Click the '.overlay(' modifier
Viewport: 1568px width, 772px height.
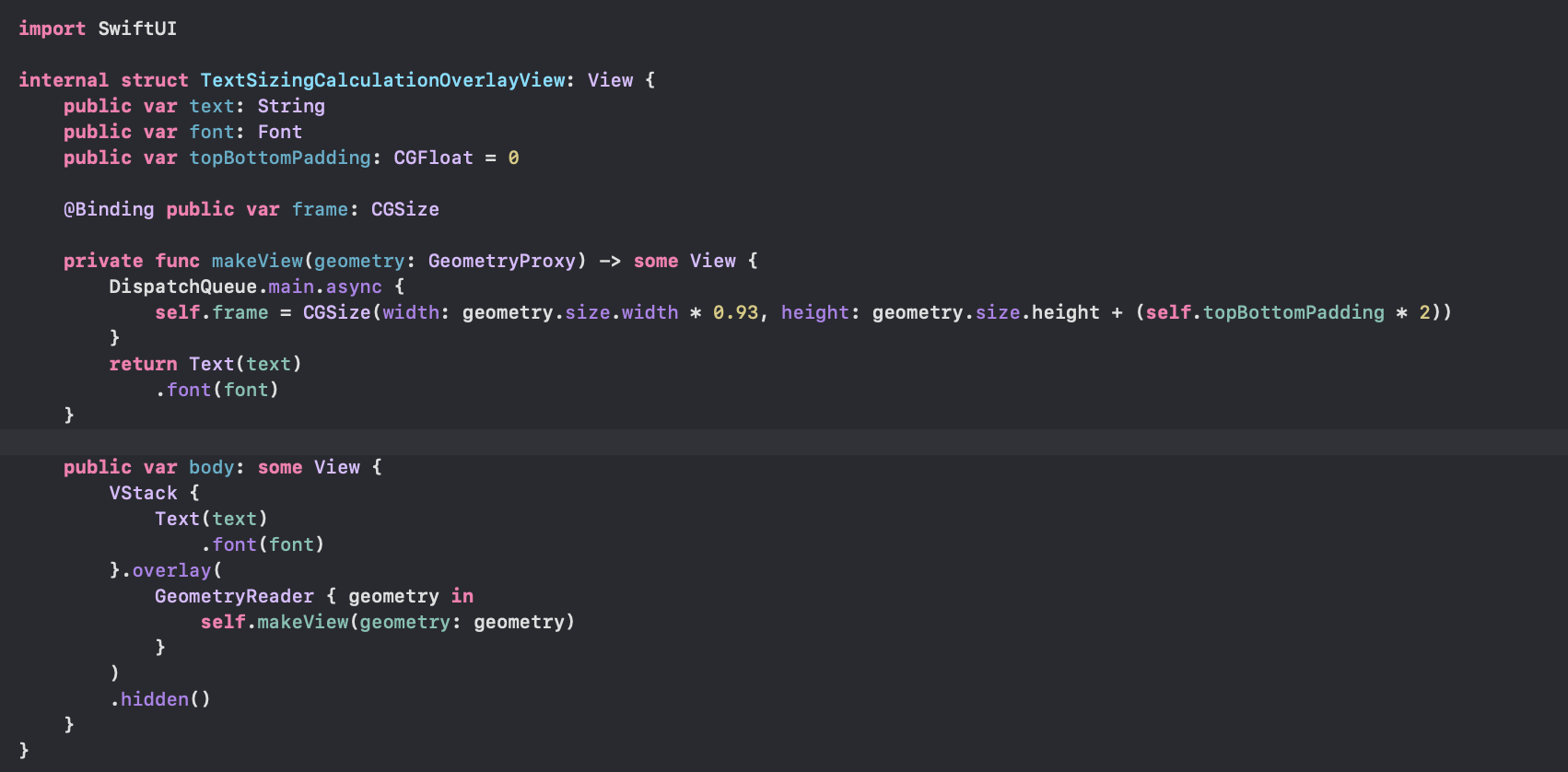click(171, 570)
